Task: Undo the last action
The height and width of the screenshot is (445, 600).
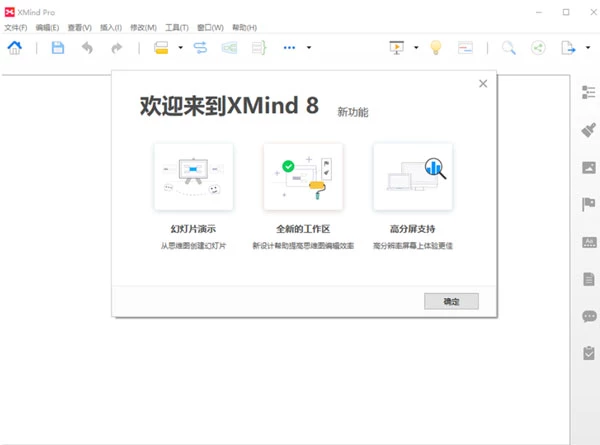Action: pyautogui.click(x=87, y=48)
